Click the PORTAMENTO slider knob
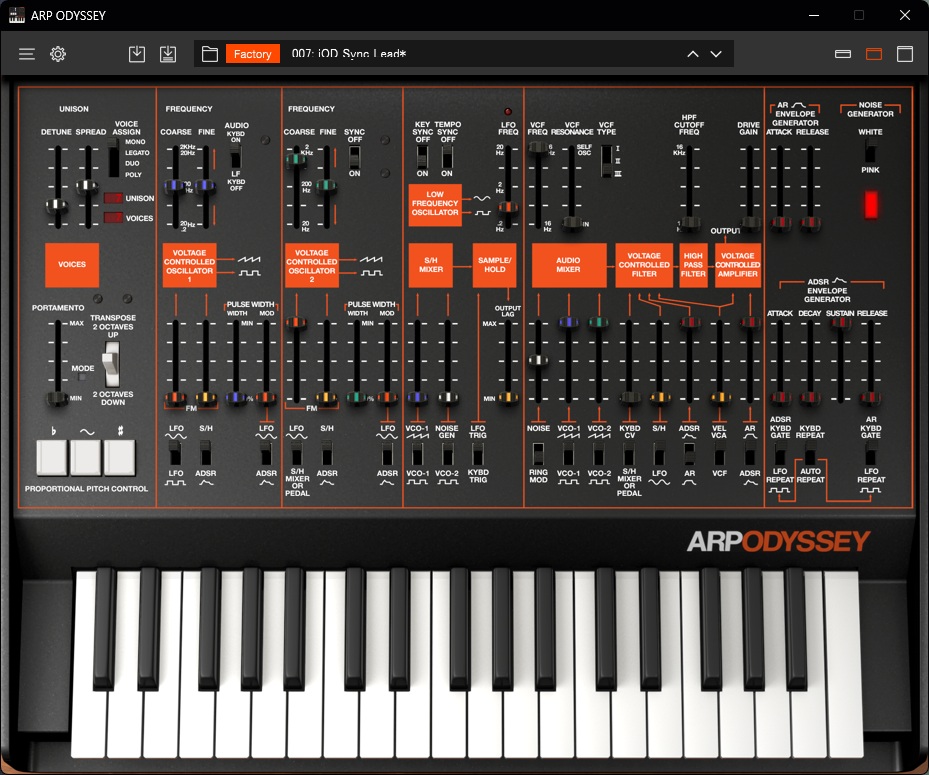Screen dimensions: 929x775 click(57, 398)
